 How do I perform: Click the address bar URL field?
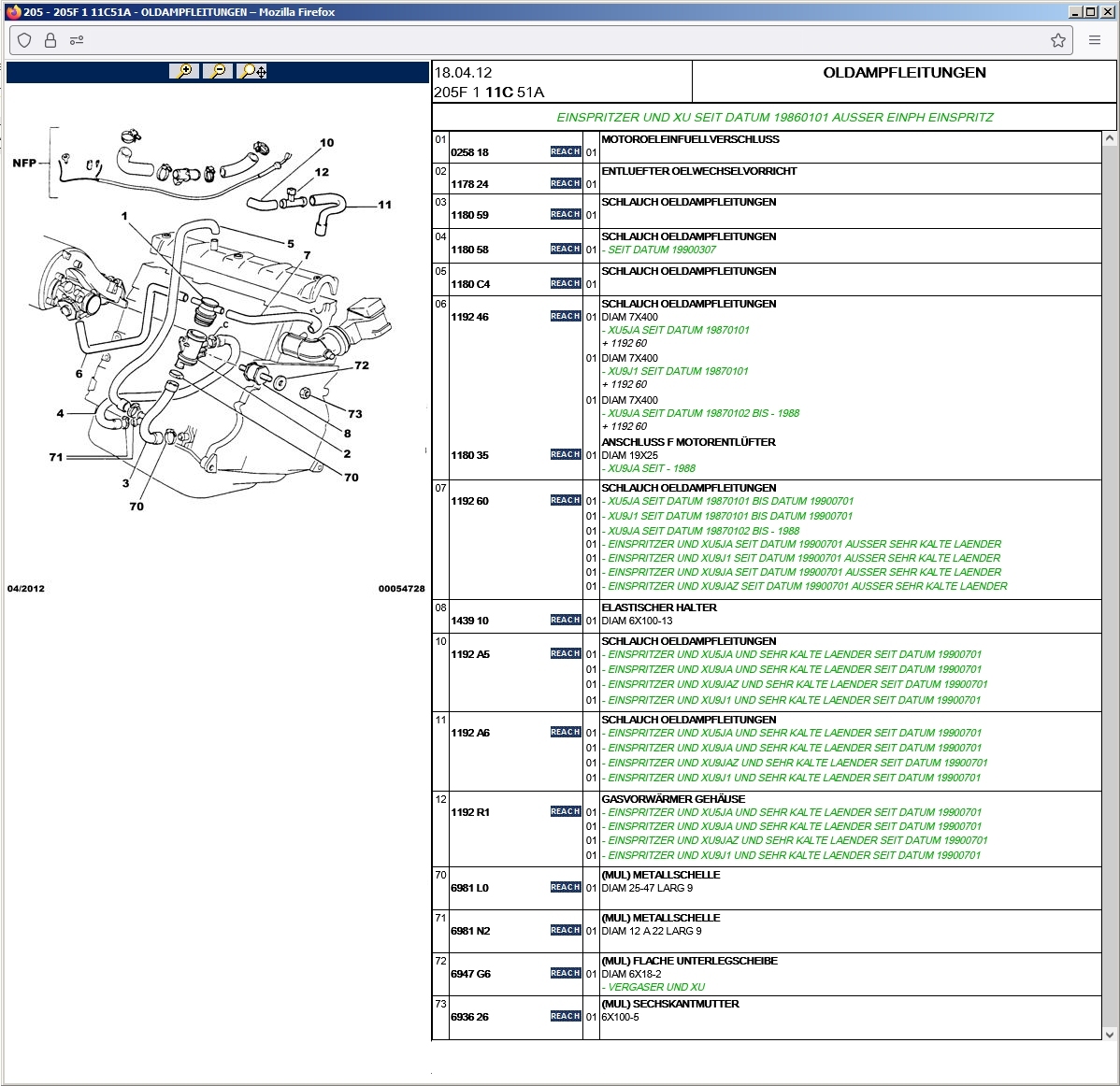point(561,40)
